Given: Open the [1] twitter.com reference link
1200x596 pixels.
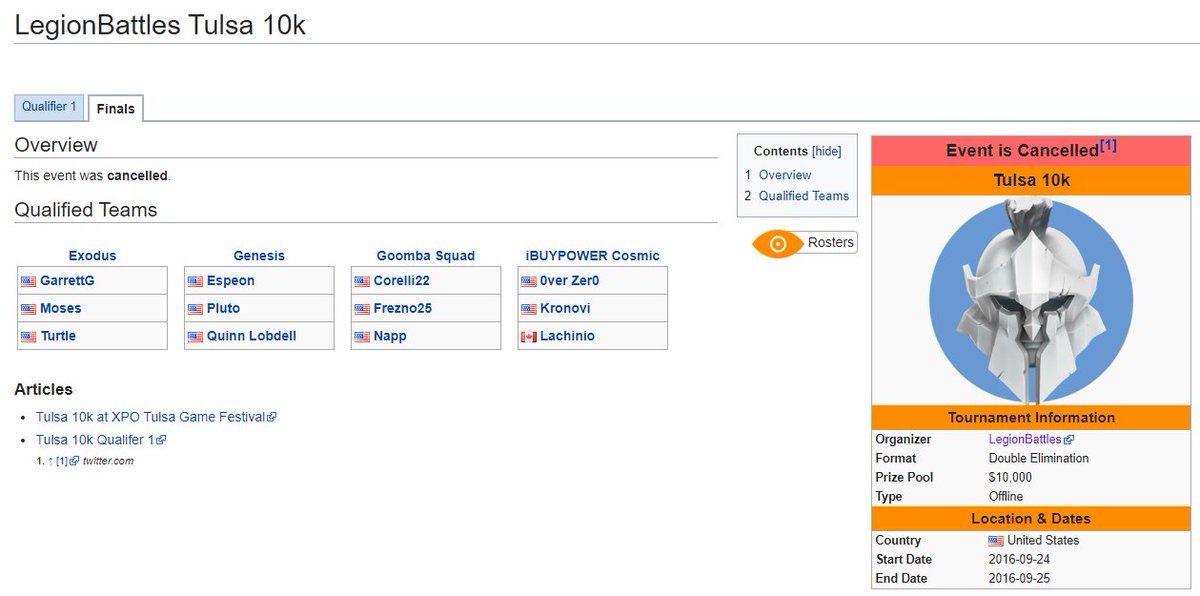Looking at the screenshot, I should [x=67, y=461].
